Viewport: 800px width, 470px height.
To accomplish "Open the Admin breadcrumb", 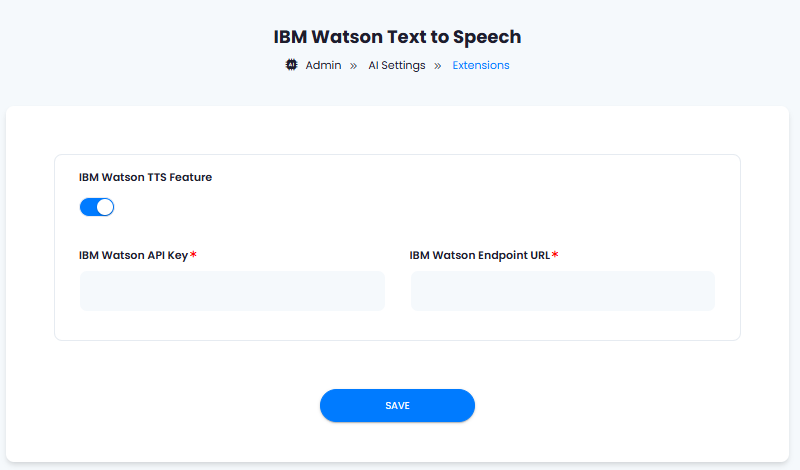I will 323,65.
